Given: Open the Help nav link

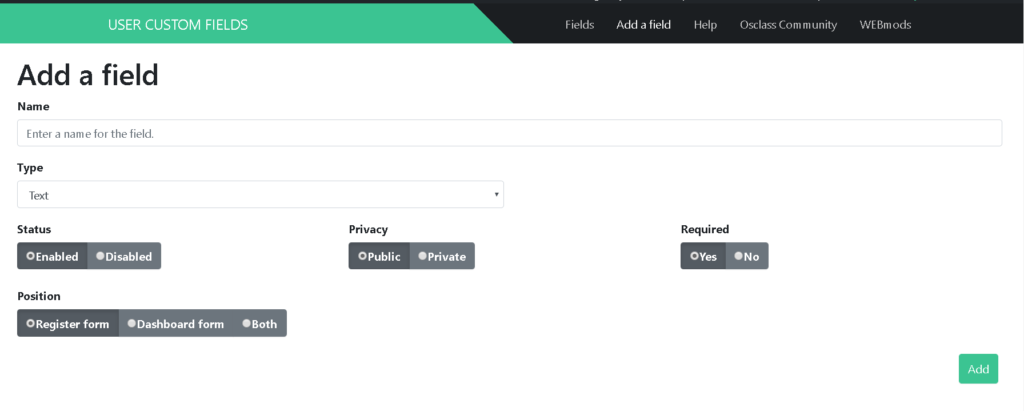Looking at the screenshot, I should [705, 25].
